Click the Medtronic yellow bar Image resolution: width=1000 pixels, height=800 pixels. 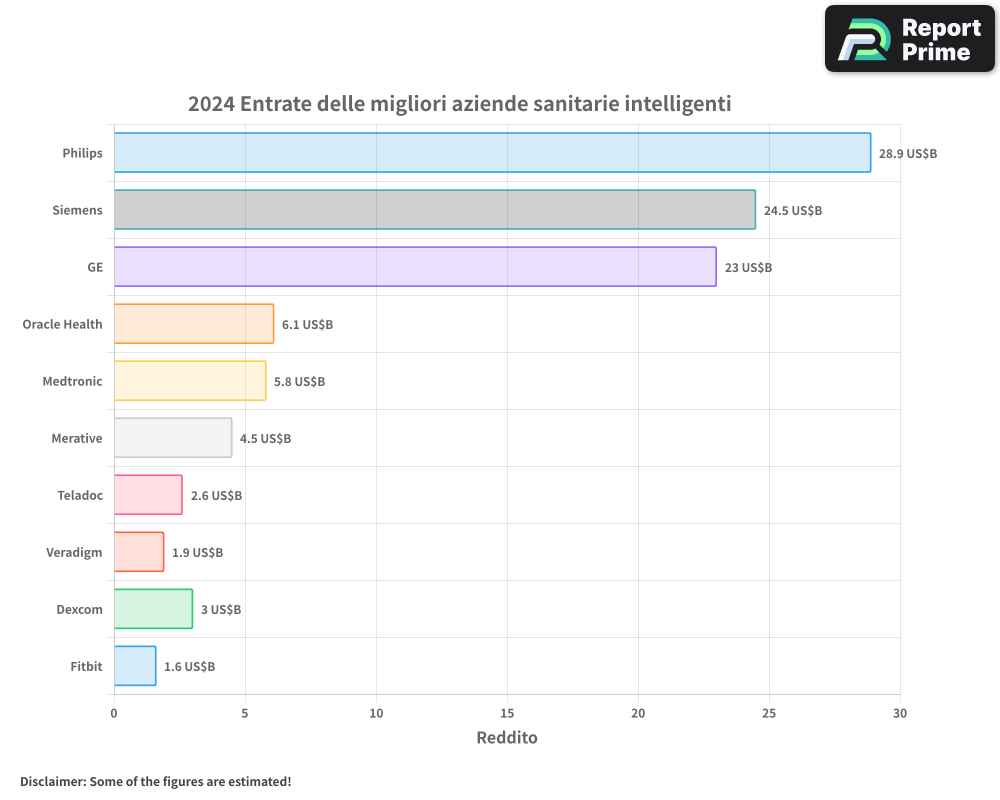click(189, 381)
